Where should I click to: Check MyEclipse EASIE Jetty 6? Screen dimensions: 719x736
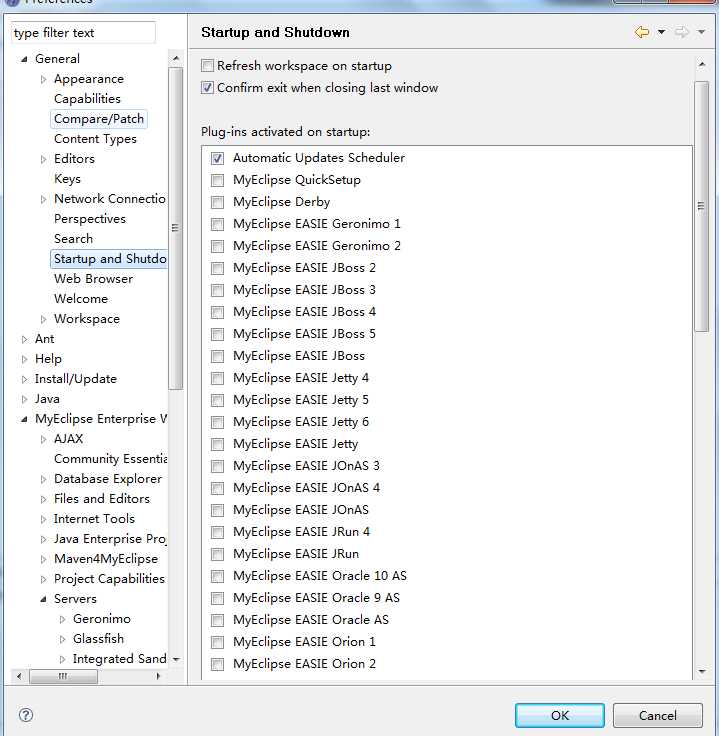217,422
